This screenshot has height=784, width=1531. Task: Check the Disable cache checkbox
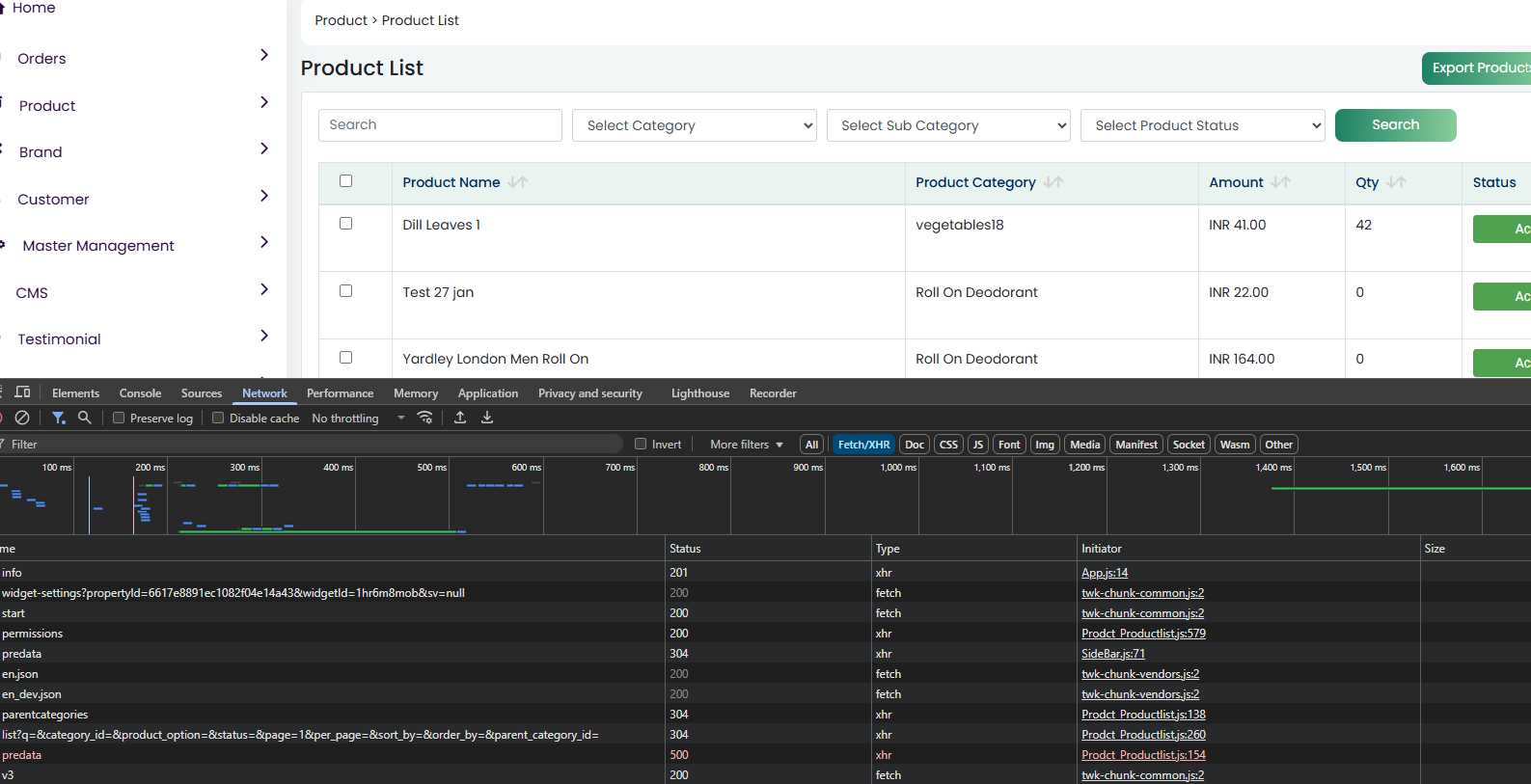coord(218,418)
